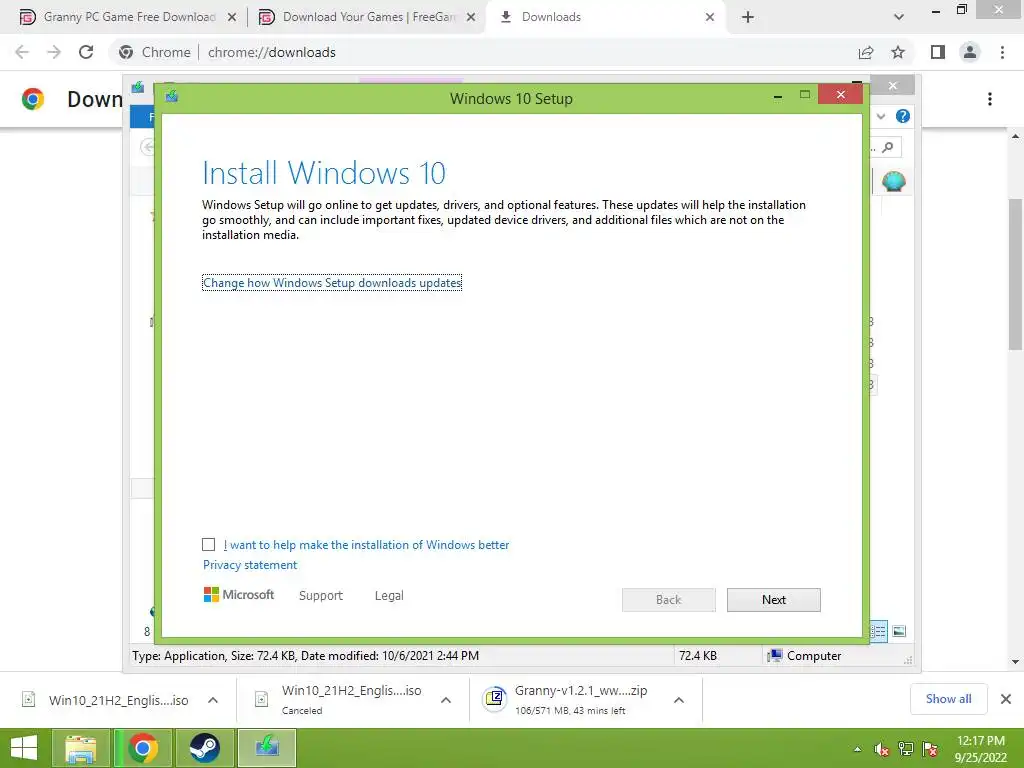Expand options for canceled Win10 iso download
Viewport: 1024px width, 768px height.
(x=446, y=700)
